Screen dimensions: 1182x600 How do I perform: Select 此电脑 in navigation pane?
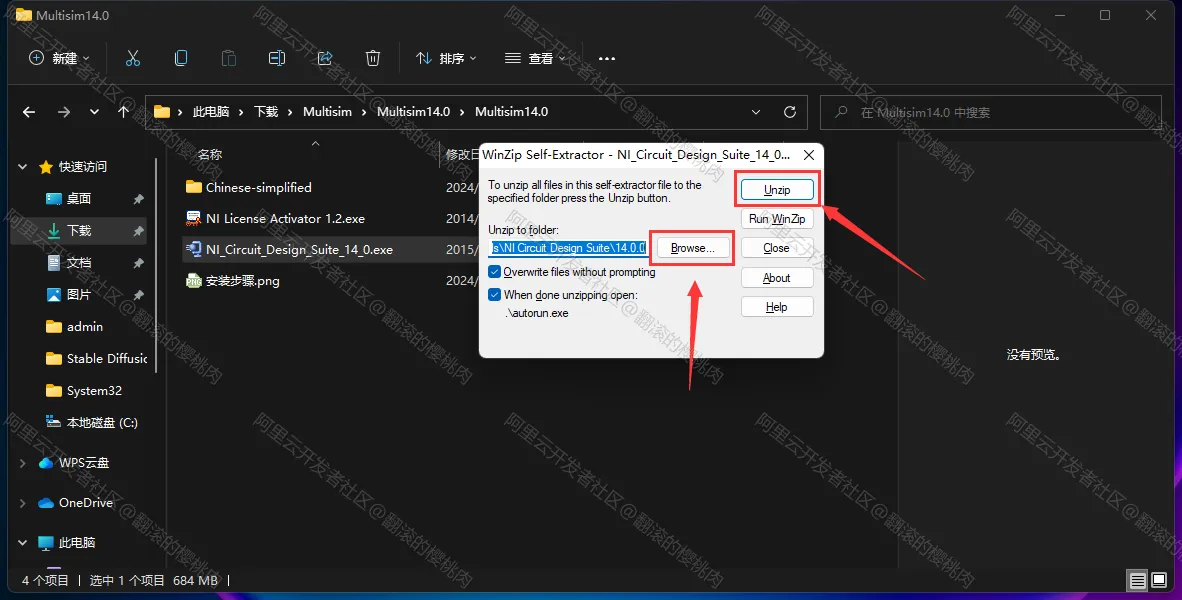tap(76, 543)
